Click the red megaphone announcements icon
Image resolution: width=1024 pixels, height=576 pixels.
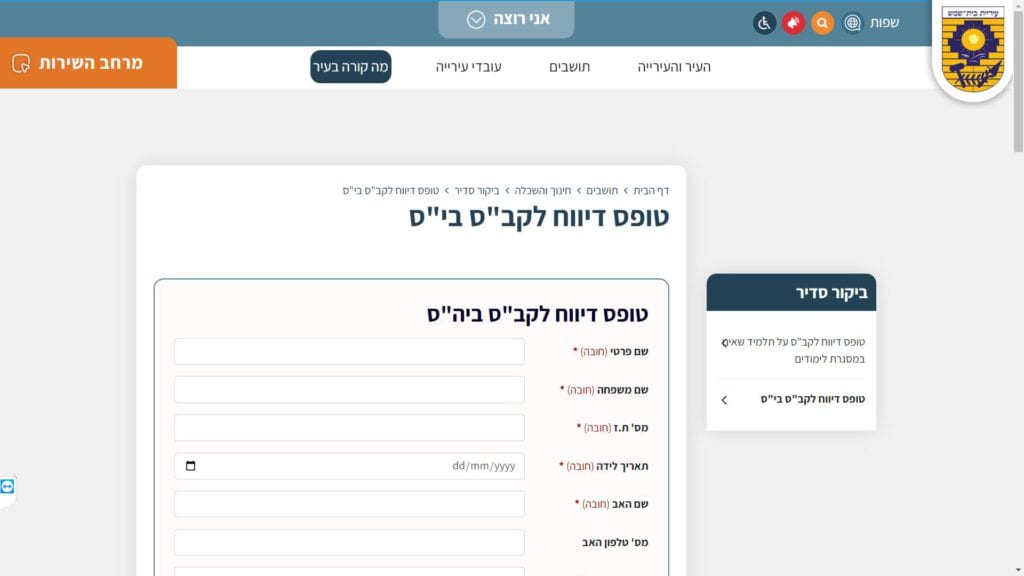(793, 23)
